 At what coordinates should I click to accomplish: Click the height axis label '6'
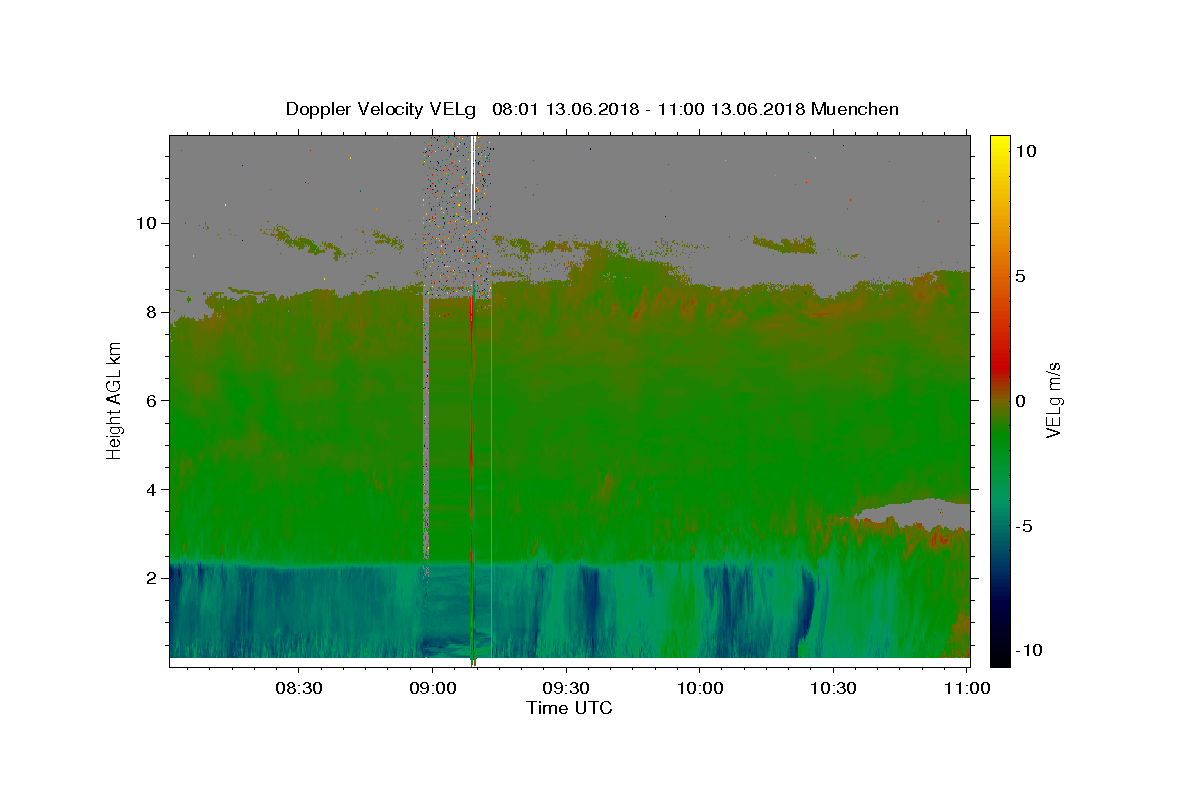point(151,400)
